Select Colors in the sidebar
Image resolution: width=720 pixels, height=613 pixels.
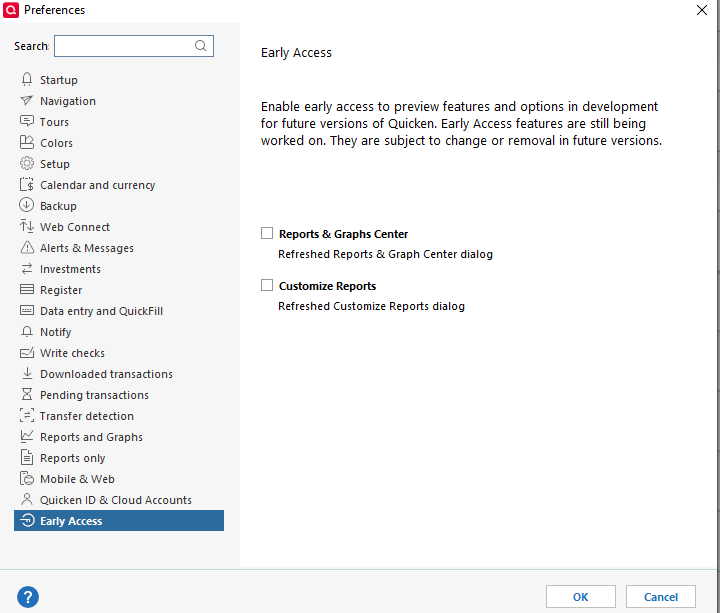[56, 143]
